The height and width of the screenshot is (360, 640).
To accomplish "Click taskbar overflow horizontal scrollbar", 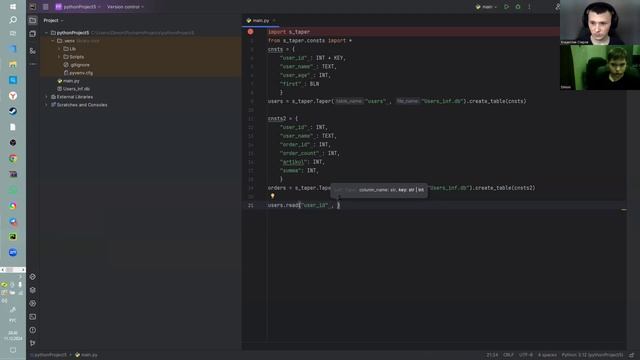I will pos(13,270).
